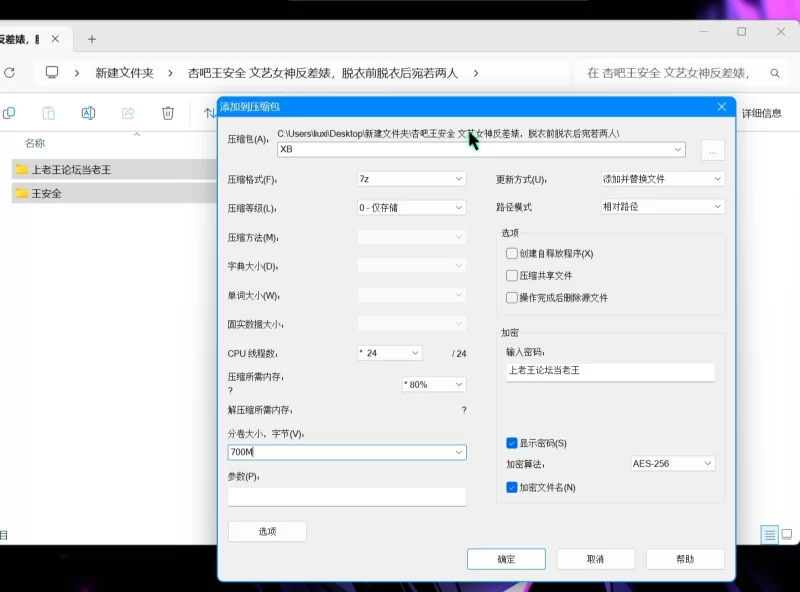
Task: Click 新建文件夹 breadcrumb in address bar
Action: pyautogui.click(x=124, y=73)
